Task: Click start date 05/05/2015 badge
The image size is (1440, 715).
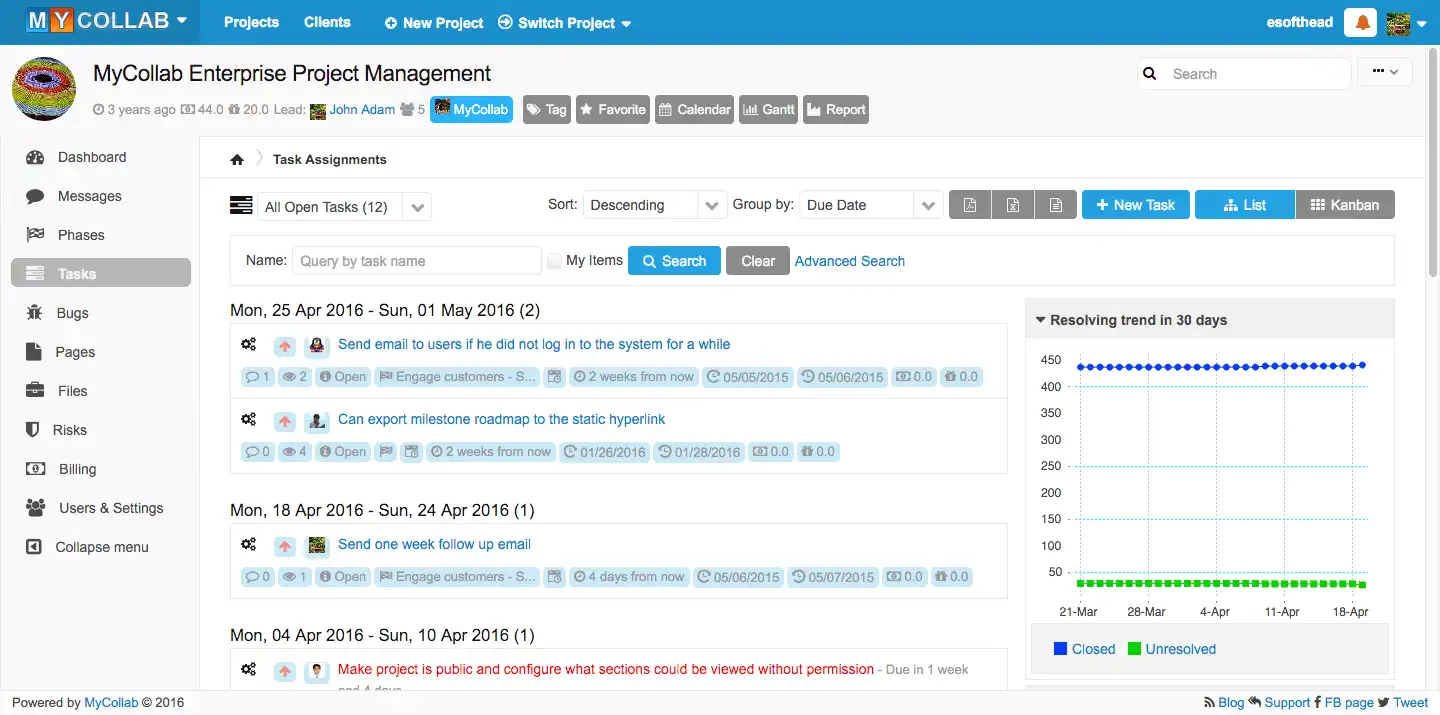Action: click(747, 377)
